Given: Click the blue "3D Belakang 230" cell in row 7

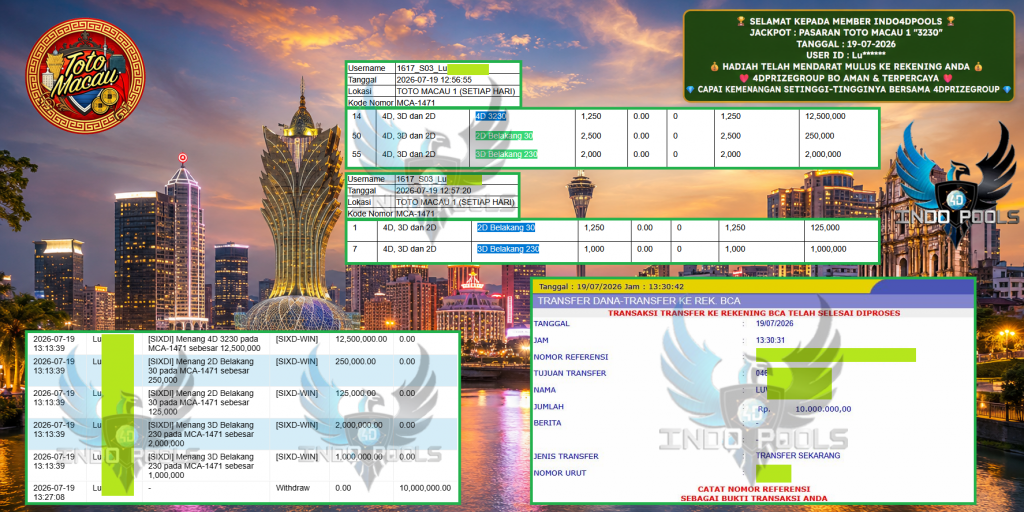Looking at the screenshot, I should coord(508,249).
